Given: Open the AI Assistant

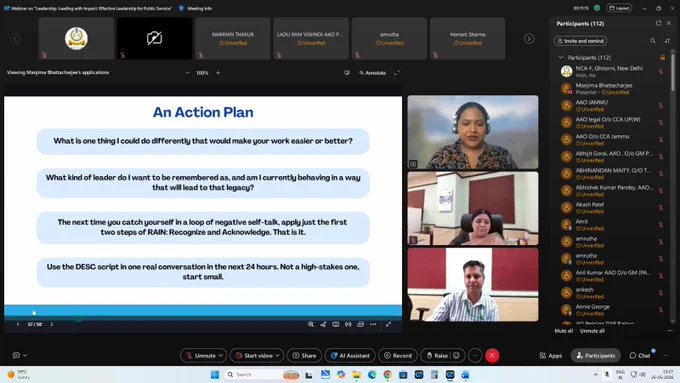Looking at the screenshot, I should 350,355.
